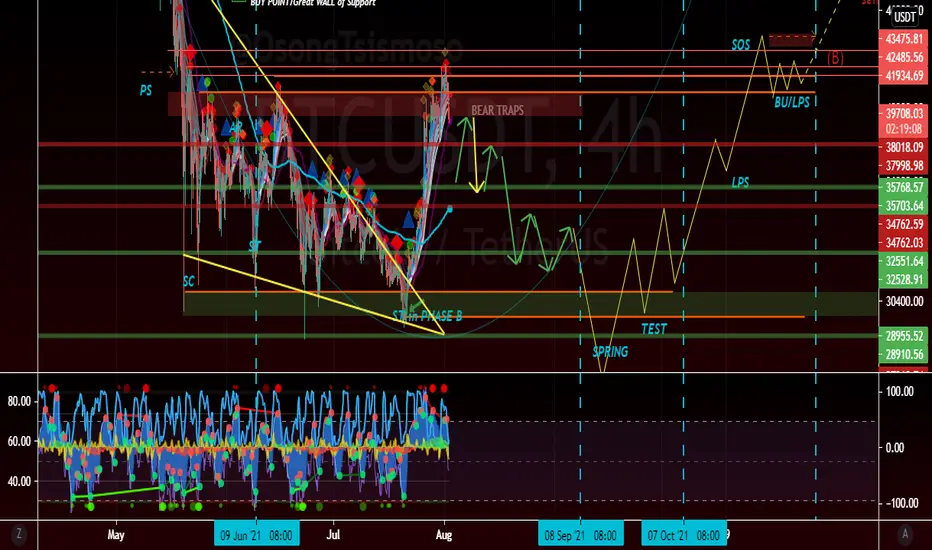
Task: Select the 42485.56 price label
Action: tap(905, 57)
